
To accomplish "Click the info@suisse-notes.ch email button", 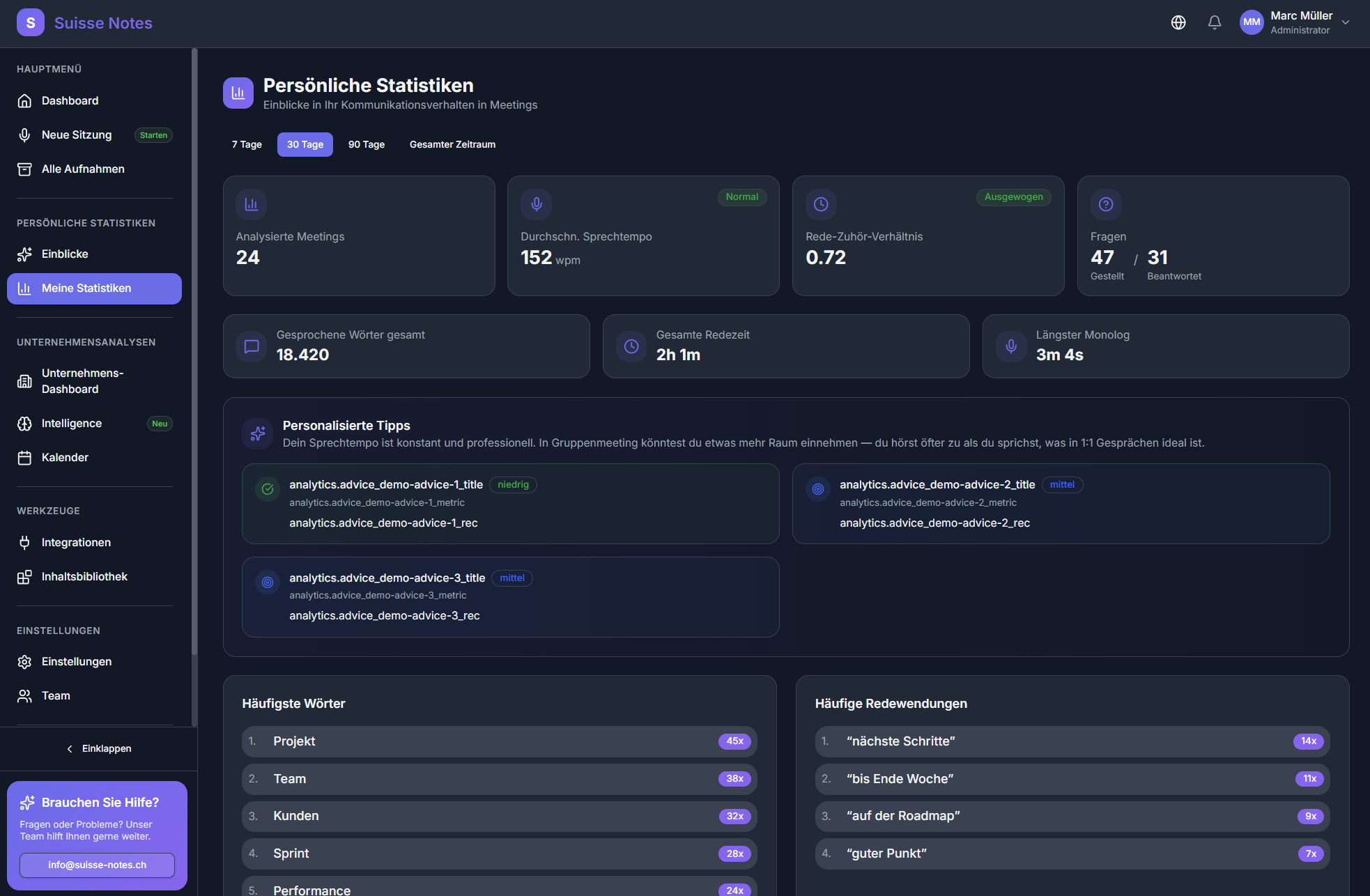I will pyautogui.click(x=97, y=865).
